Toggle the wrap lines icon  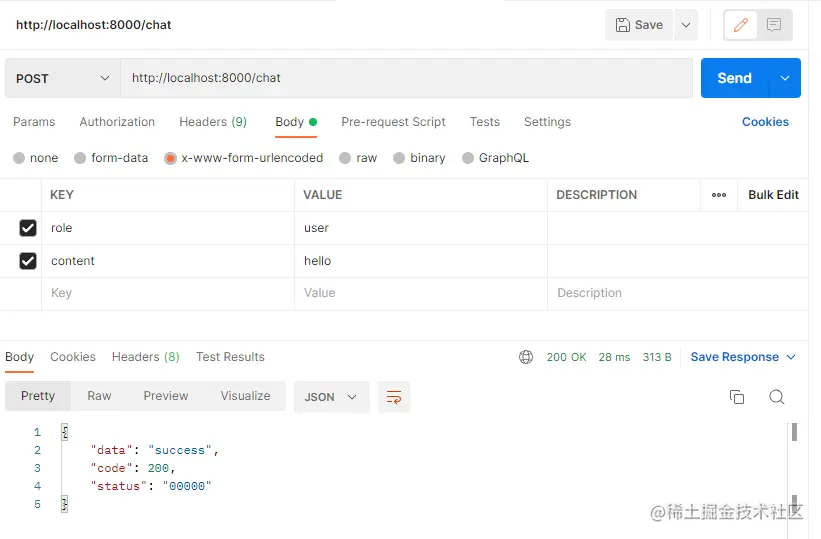[394, 397]
